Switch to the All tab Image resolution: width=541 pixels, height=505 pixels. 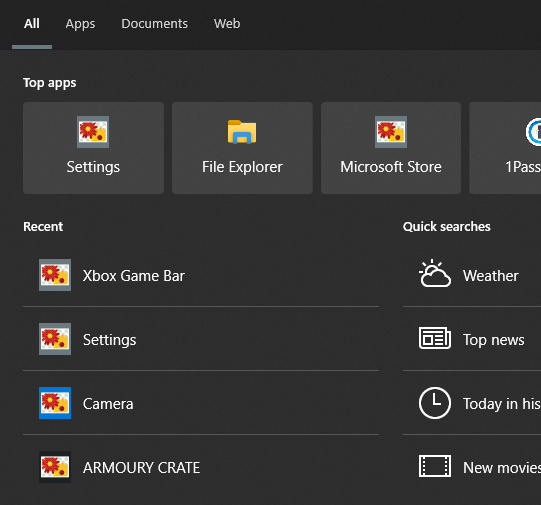[x=32, y=24]
